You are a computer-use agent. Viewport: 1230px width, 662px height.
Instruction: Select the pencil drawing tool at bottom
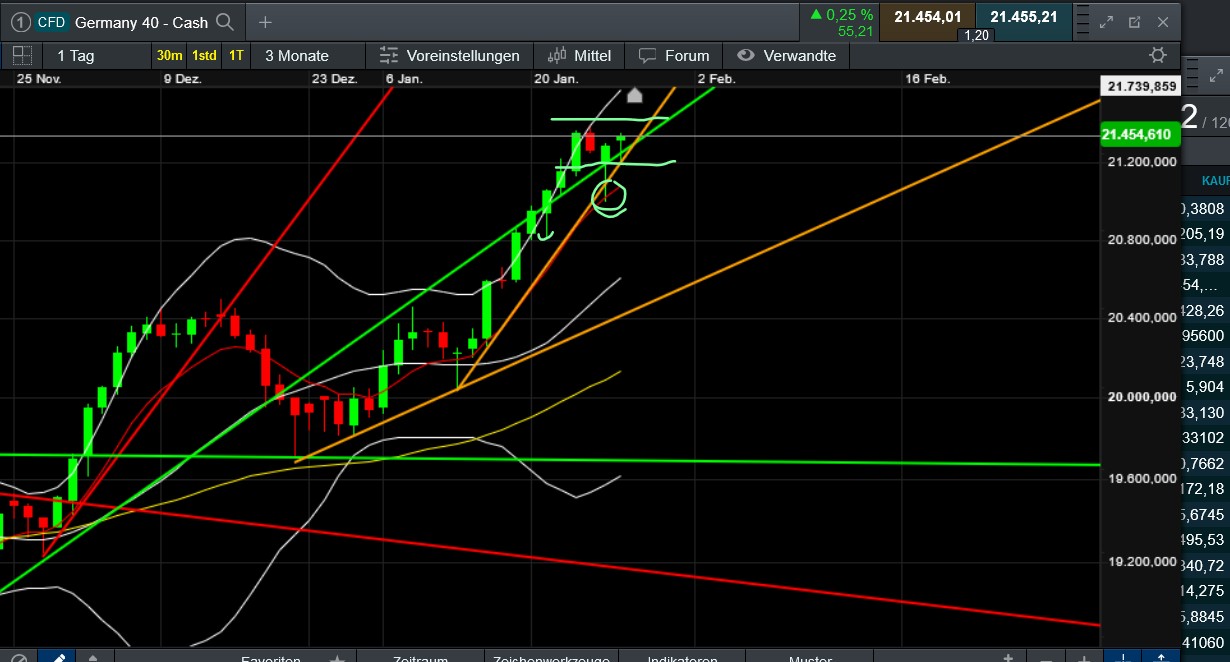click(x=57, y=657)
